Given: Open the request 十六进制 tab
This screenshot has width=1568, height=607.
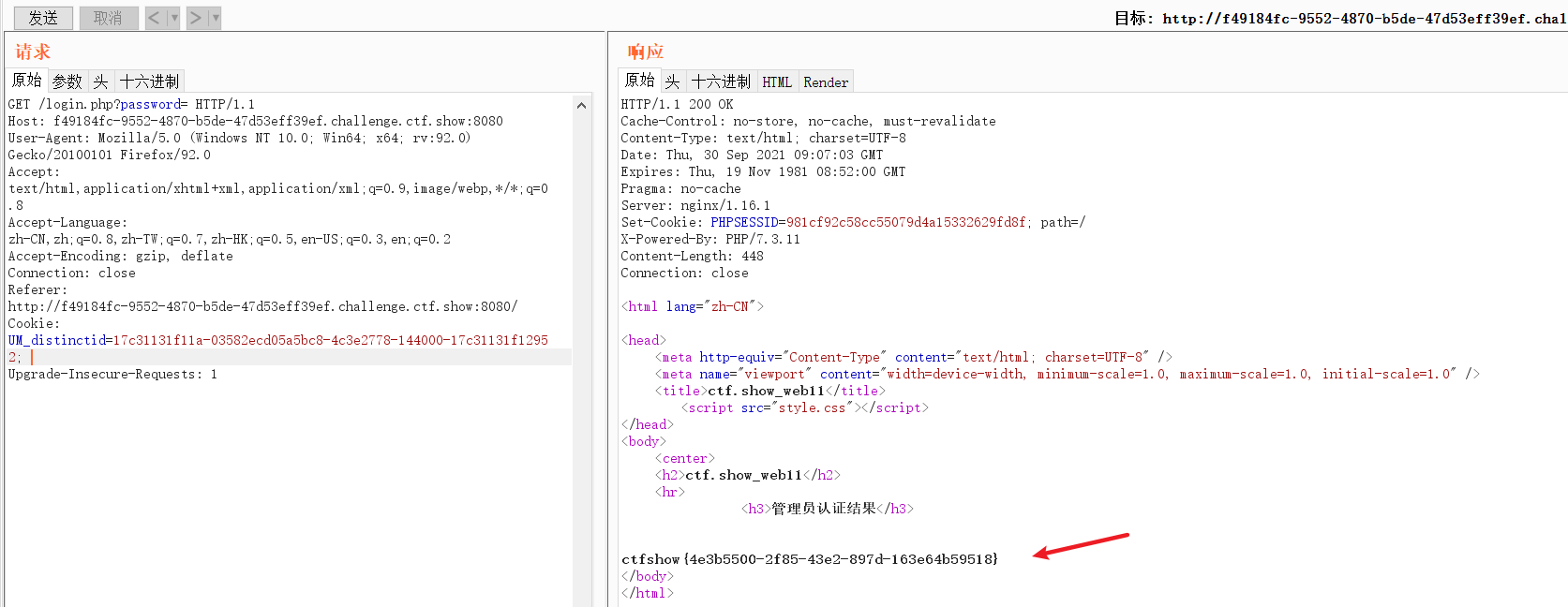Looking at the screenshot, I should [150, 81].
